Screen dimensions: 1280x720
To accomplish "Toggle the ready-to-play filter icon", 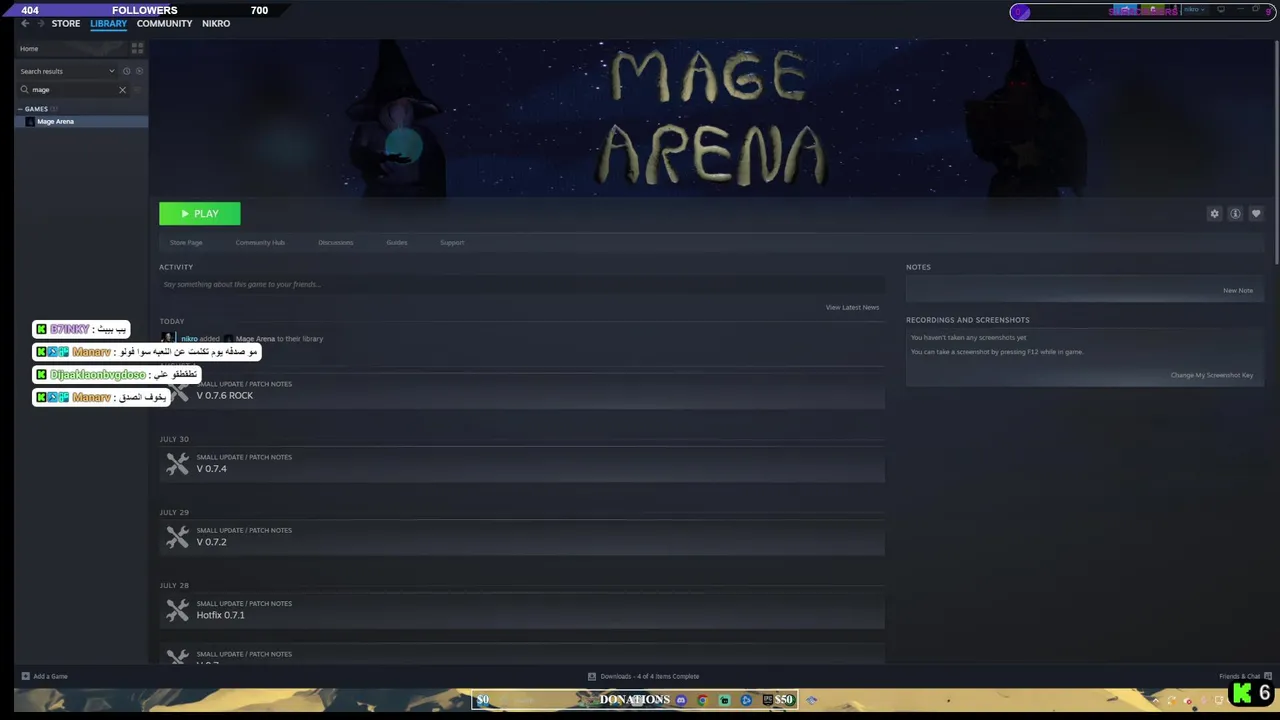I will coord(139,71).
